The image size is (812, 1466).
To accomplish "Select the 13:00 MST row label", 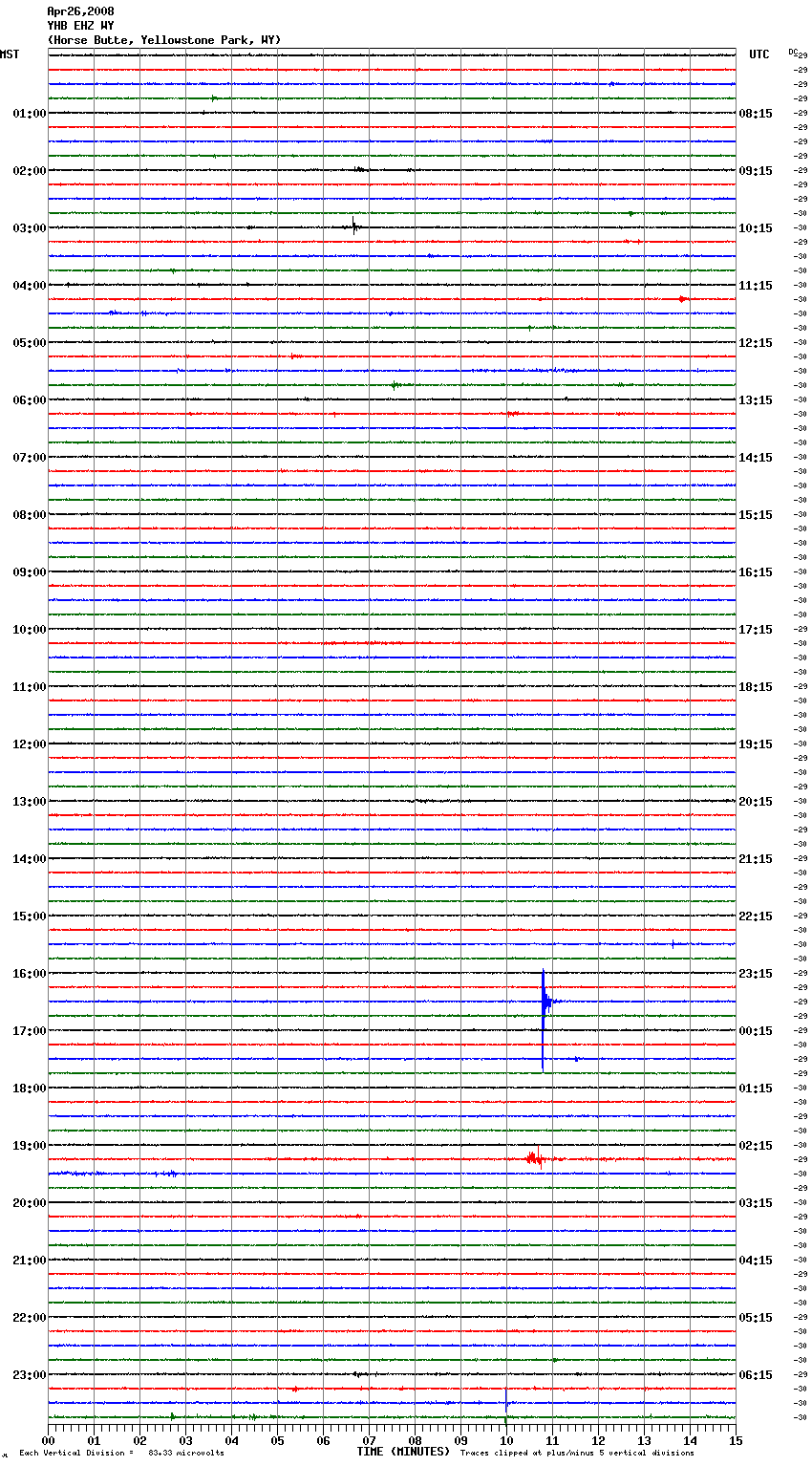I will [x=30, y=802].
